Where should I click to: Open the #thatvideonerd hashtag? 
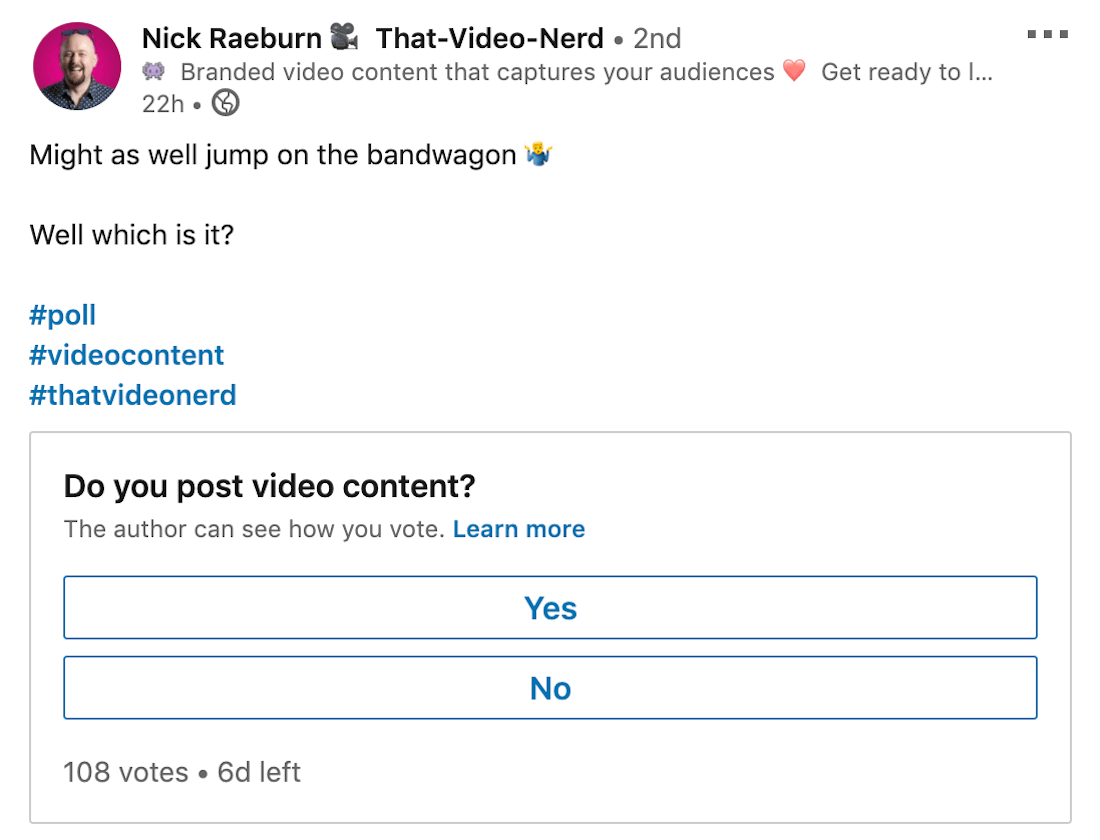pos(133,395)
